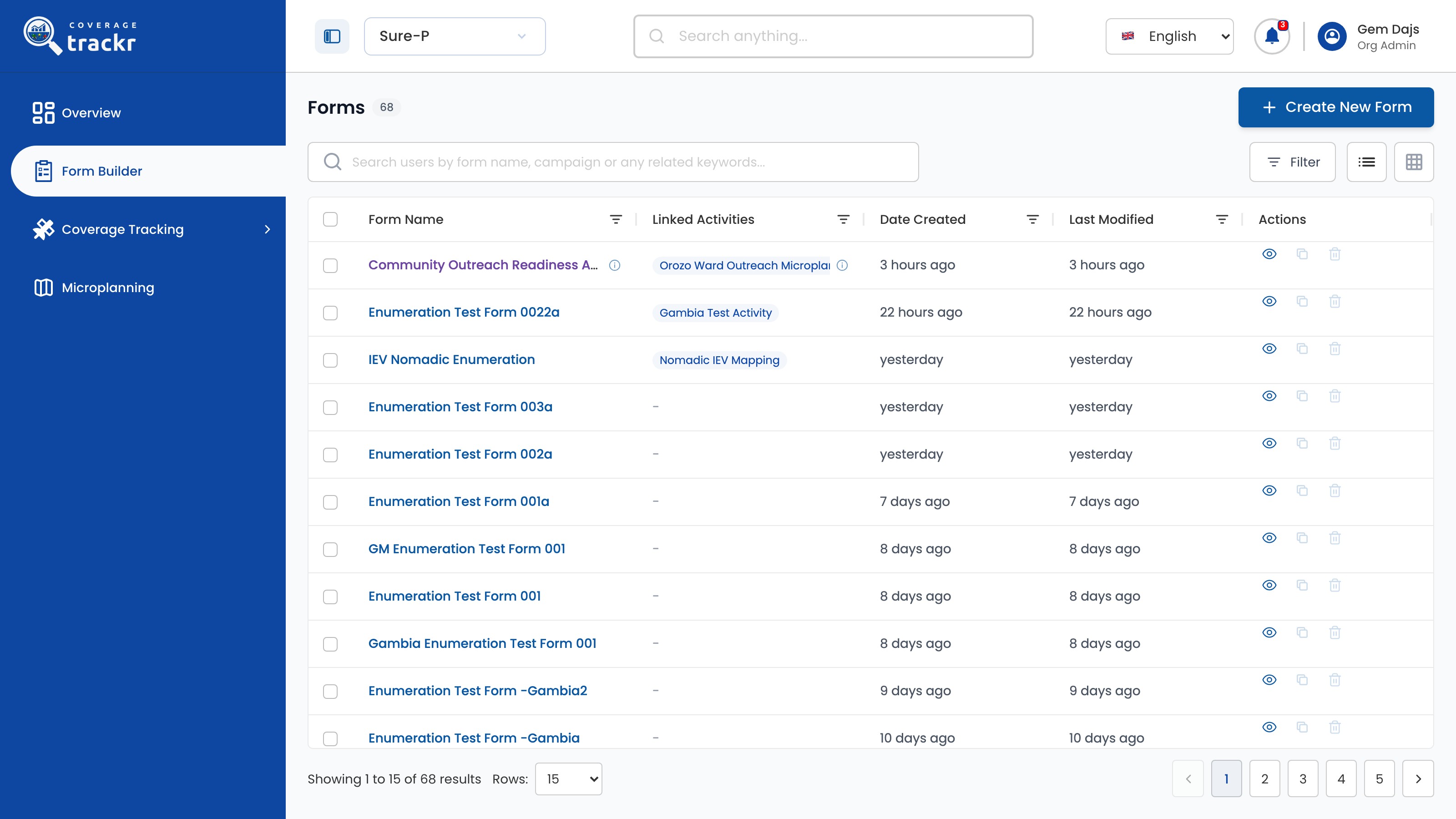Open Gambia Test Activity tag
The image size is (1456, 819).
point(716,313)
